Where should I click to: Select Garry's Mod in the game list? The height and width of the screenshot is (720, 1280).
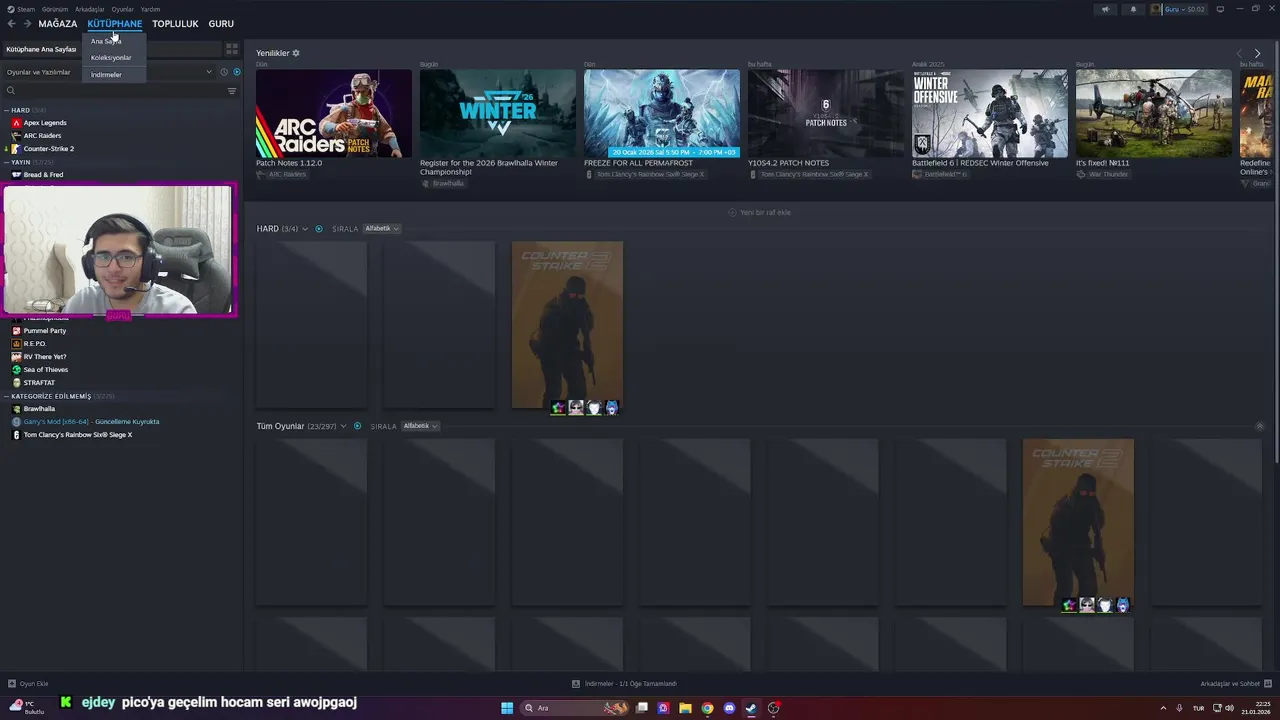(92, 422)
